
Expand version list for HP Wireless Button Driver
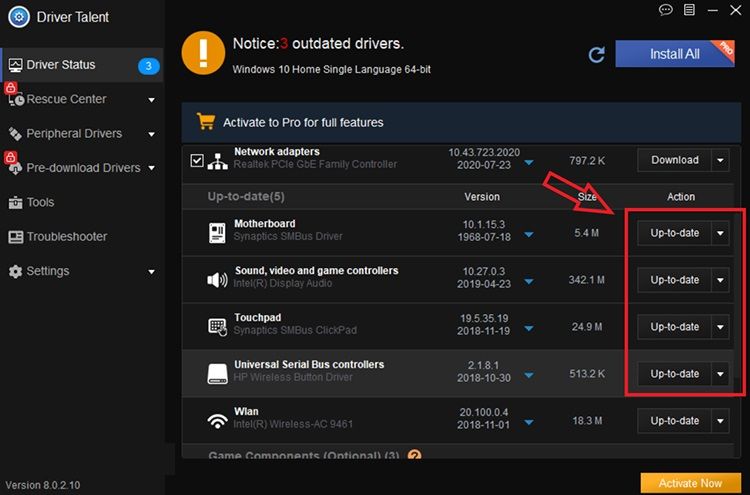pyautogui.click(x=529, y=375)
